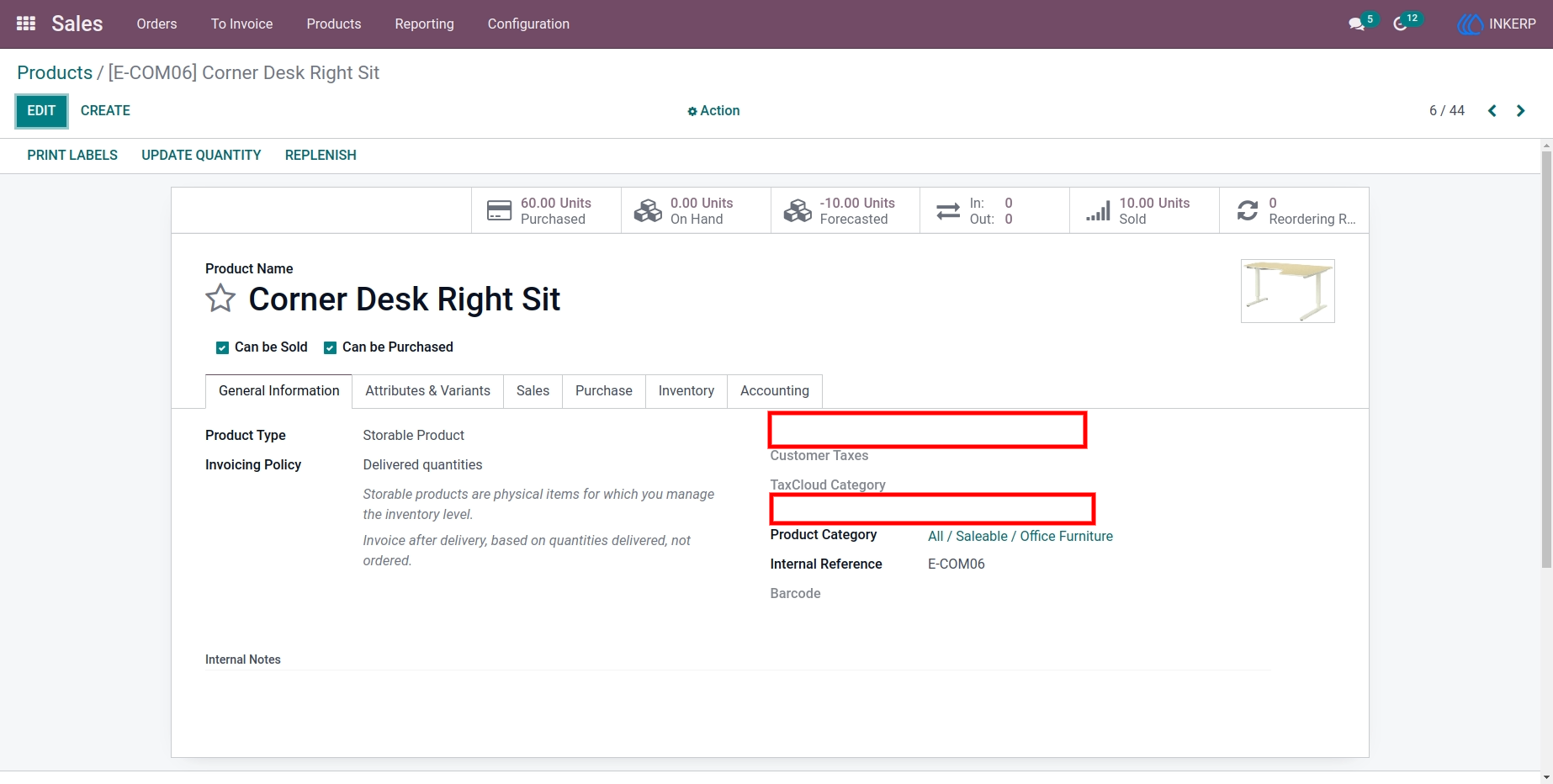Click the On Hand cubes icon
Screen dimensions: 1553x784
click(x=648, y=210)
